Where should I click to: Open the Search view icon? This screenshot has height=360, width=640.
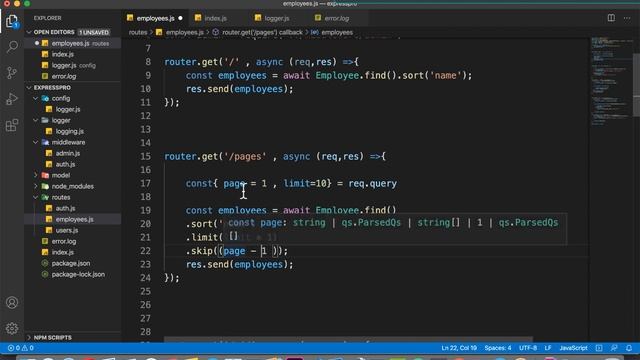(12, 47)
